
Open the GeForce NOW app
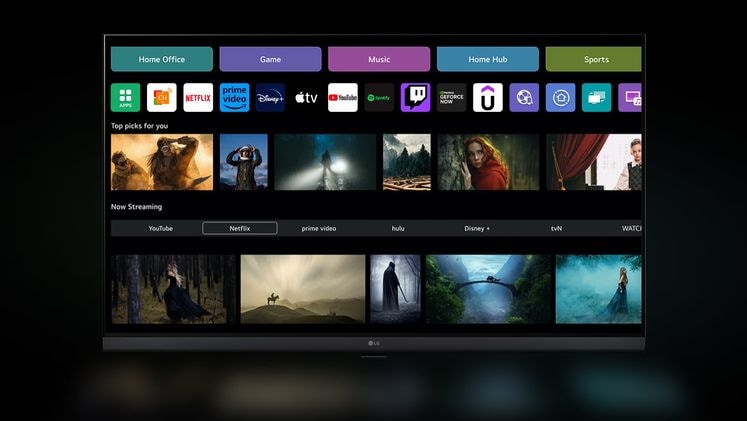[x=451, y=97]
